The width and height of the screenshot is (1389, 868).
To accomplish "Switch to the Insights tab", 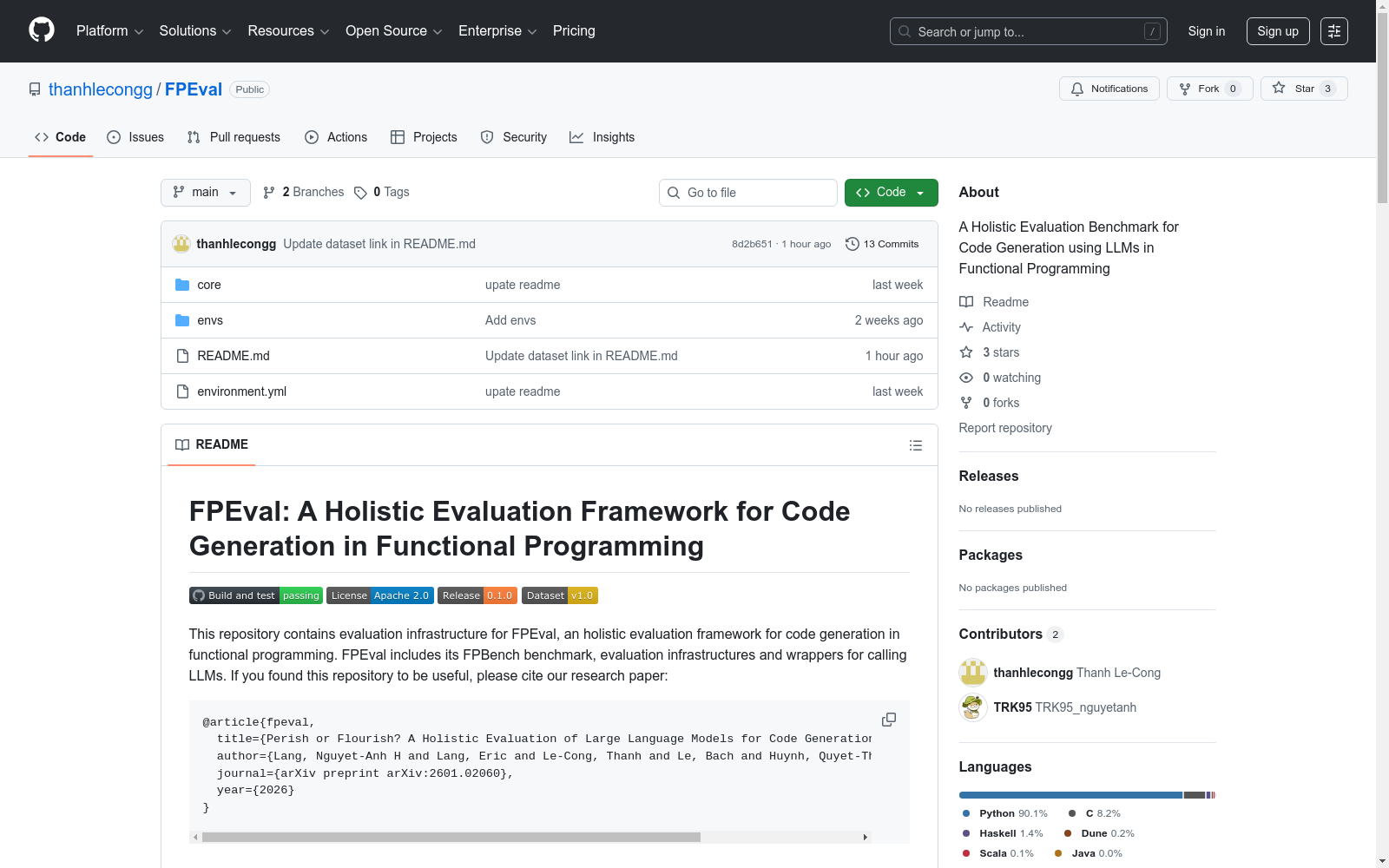I will pyautogui.click(x=602, y=137).
